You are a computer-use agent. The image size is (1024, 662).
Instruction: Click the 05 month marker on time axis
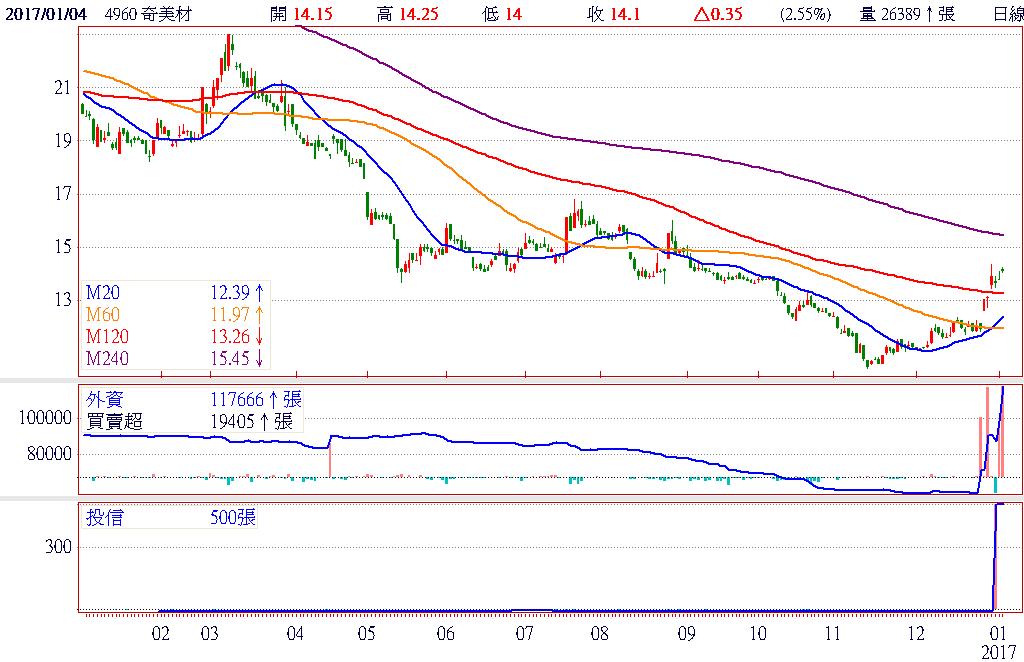click(x=365, y=634)
